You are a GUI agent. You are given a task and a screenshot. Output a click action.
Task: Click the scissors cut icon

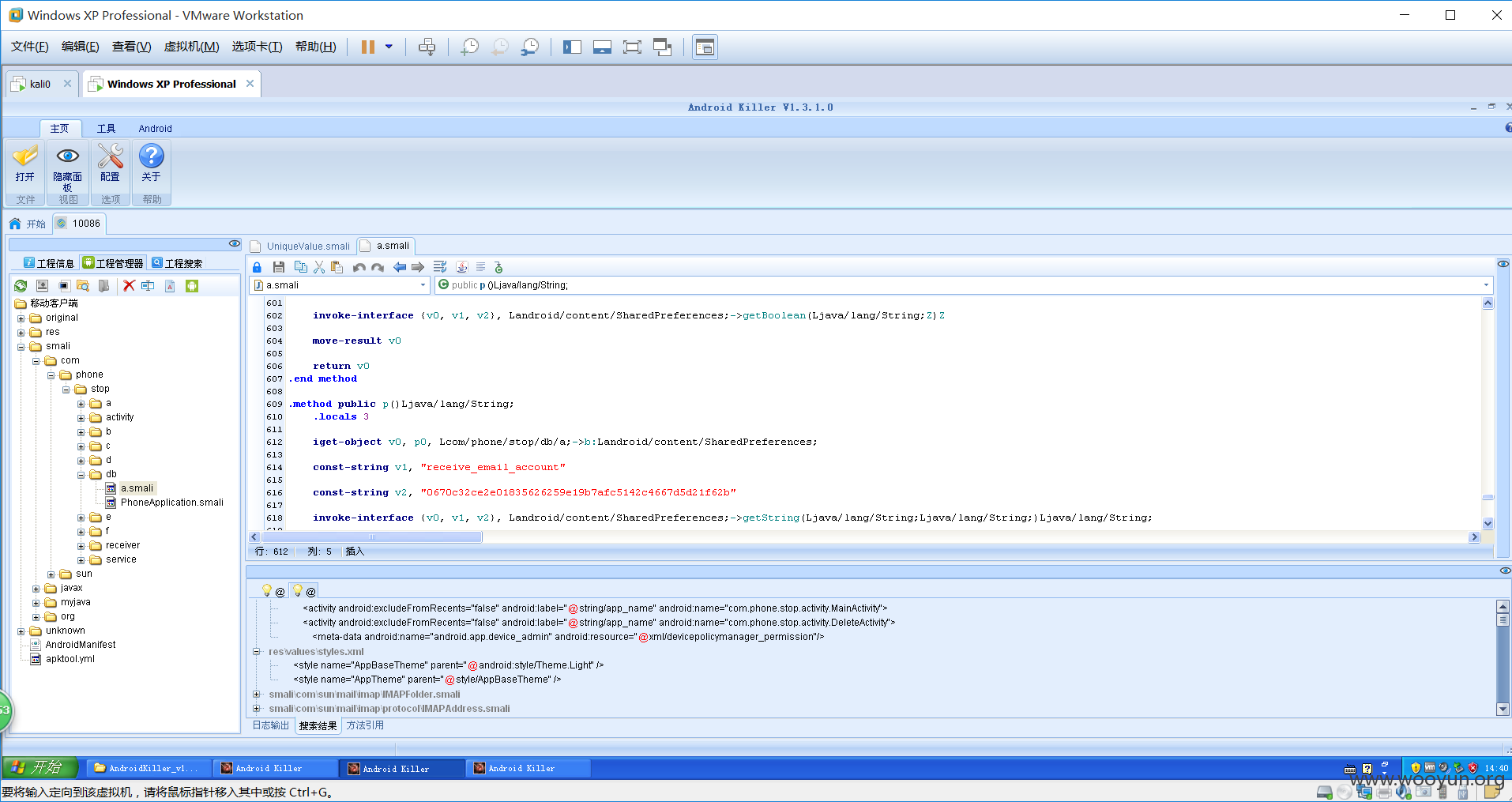(319, 267)
